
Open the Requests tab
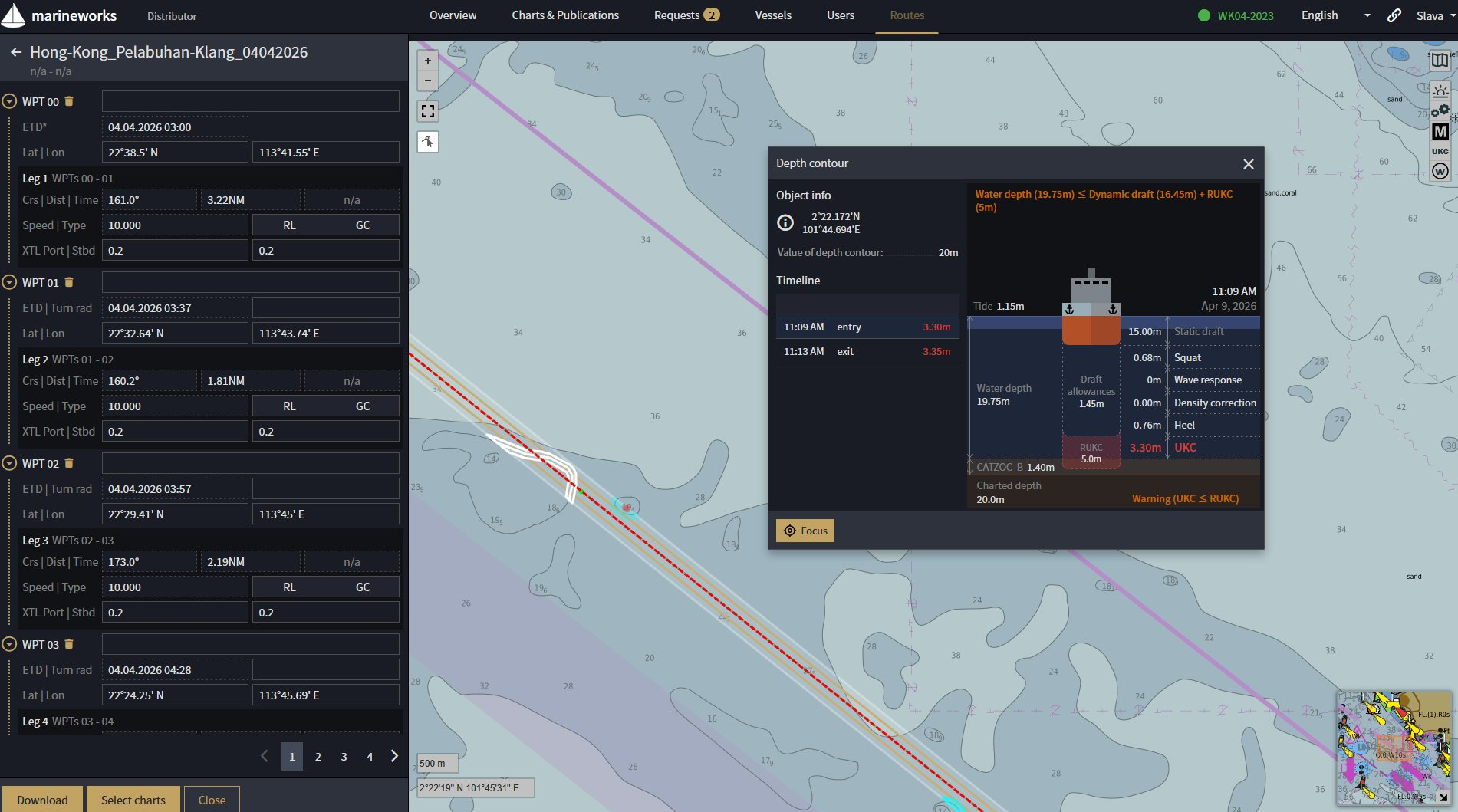tap(686, 15)
